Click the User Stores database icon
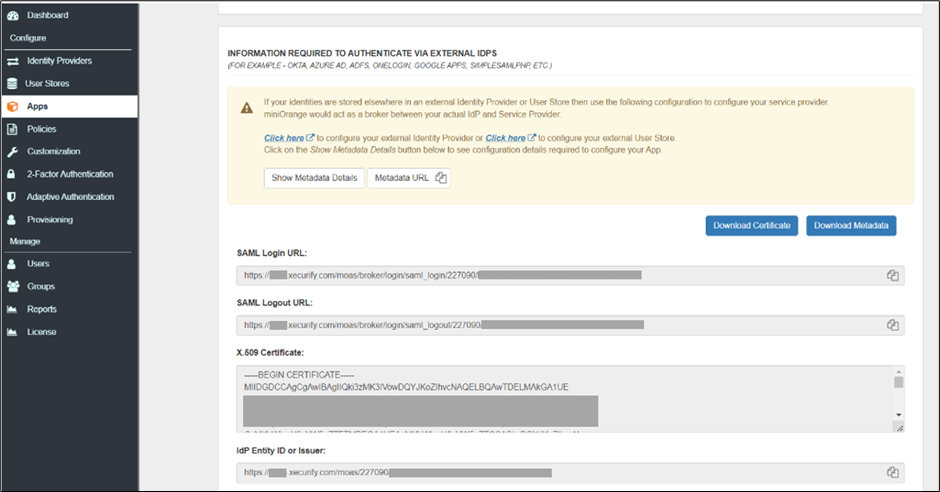Image resolution: width=940 pixels, height=492 pixels. click(x=12, y=84)
